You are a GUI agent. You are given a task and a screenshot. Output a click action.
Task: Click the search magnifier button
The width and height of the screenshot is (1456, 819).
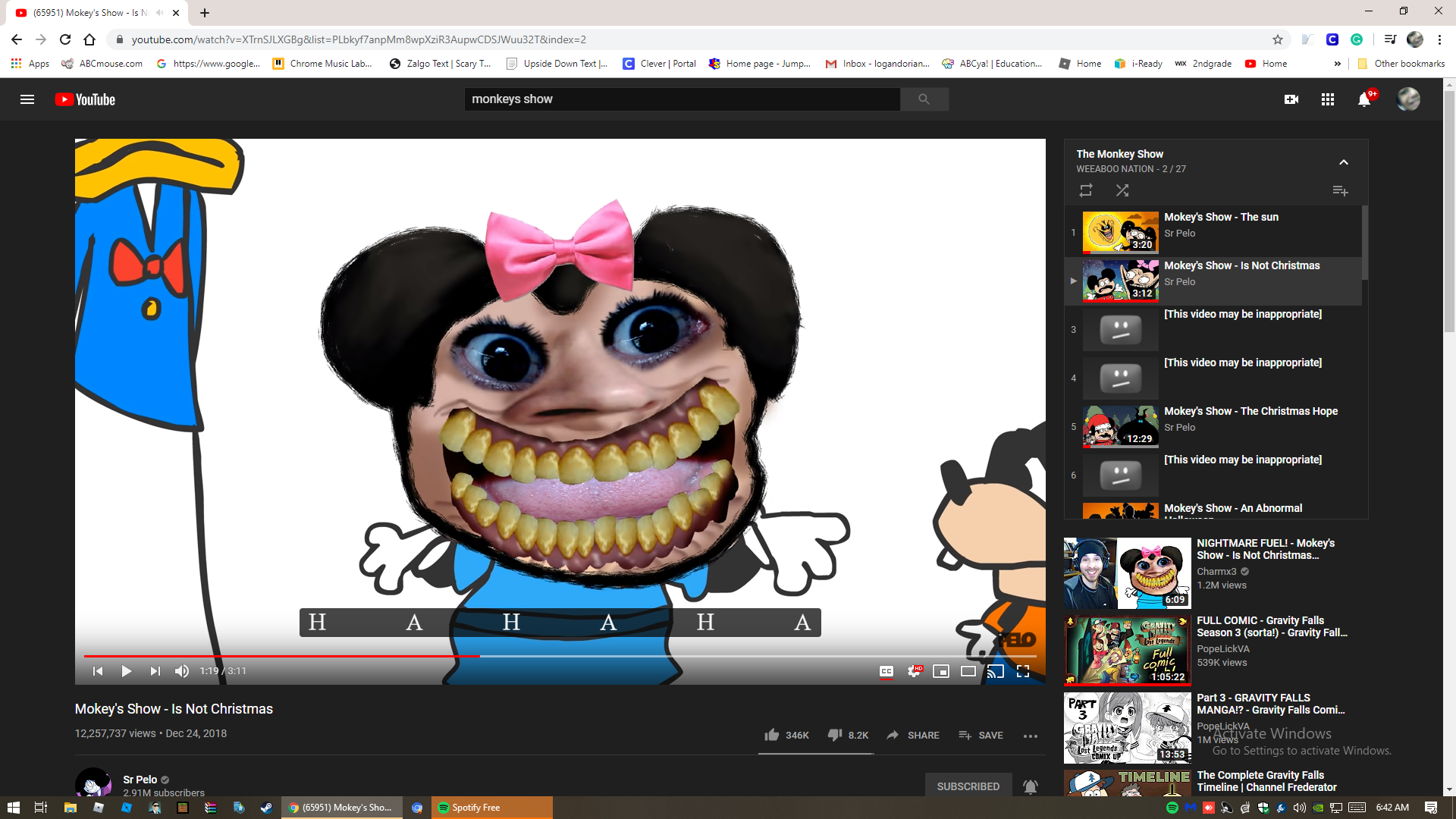click(924, 99)
